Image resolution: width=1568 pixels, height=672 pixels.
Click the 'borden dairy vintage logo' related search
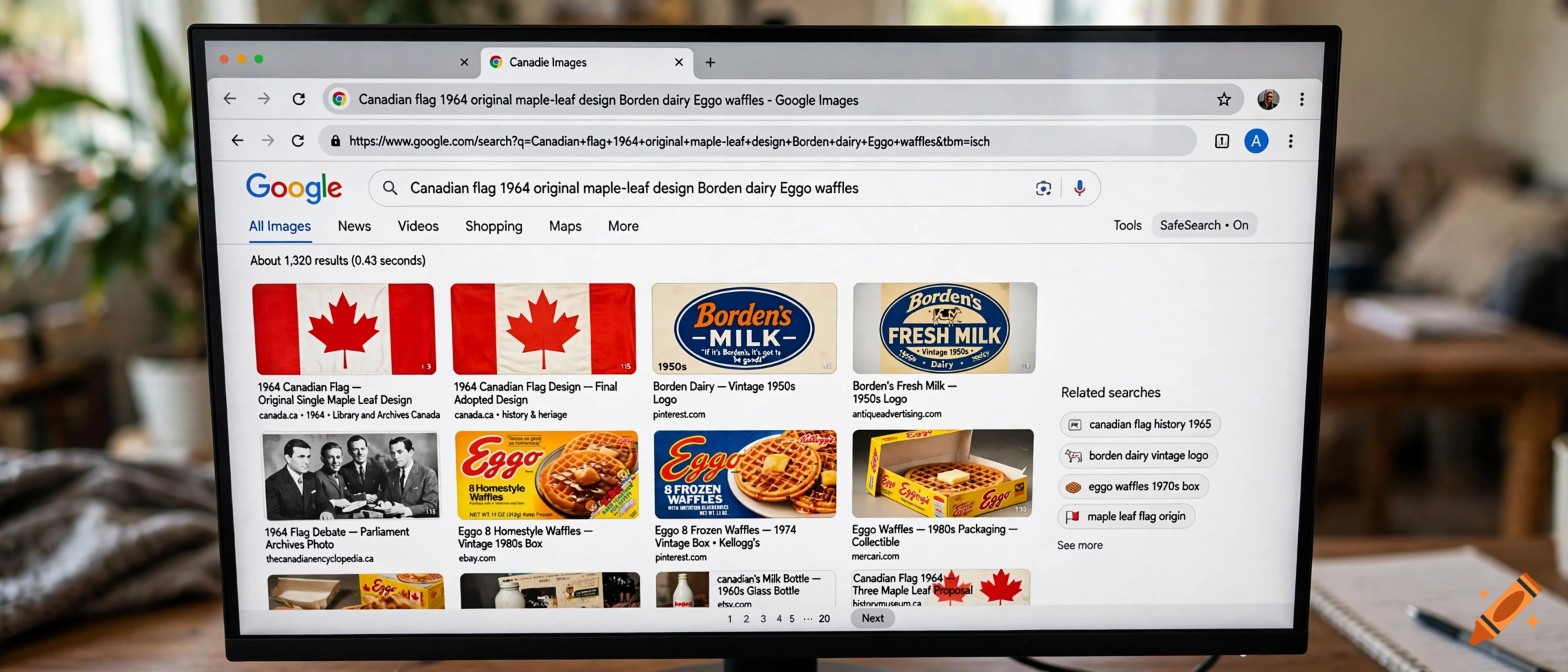(1139, 456)
